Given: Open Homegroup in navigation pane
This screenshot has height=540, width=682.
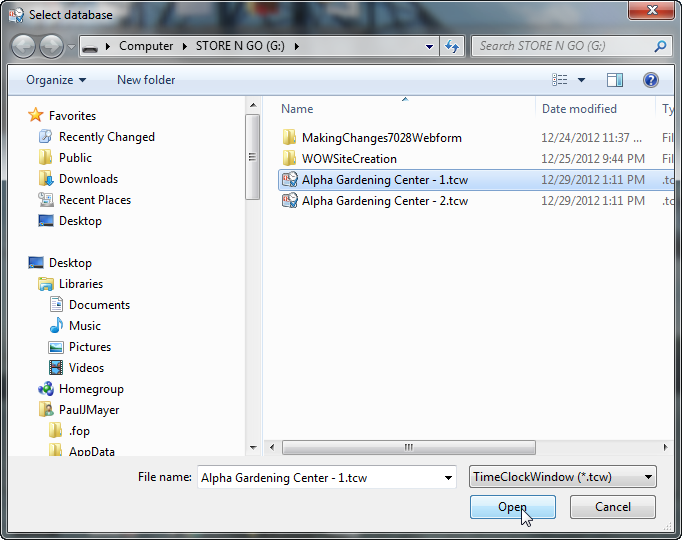Looking at the screenshot, I should pos(90,389).
